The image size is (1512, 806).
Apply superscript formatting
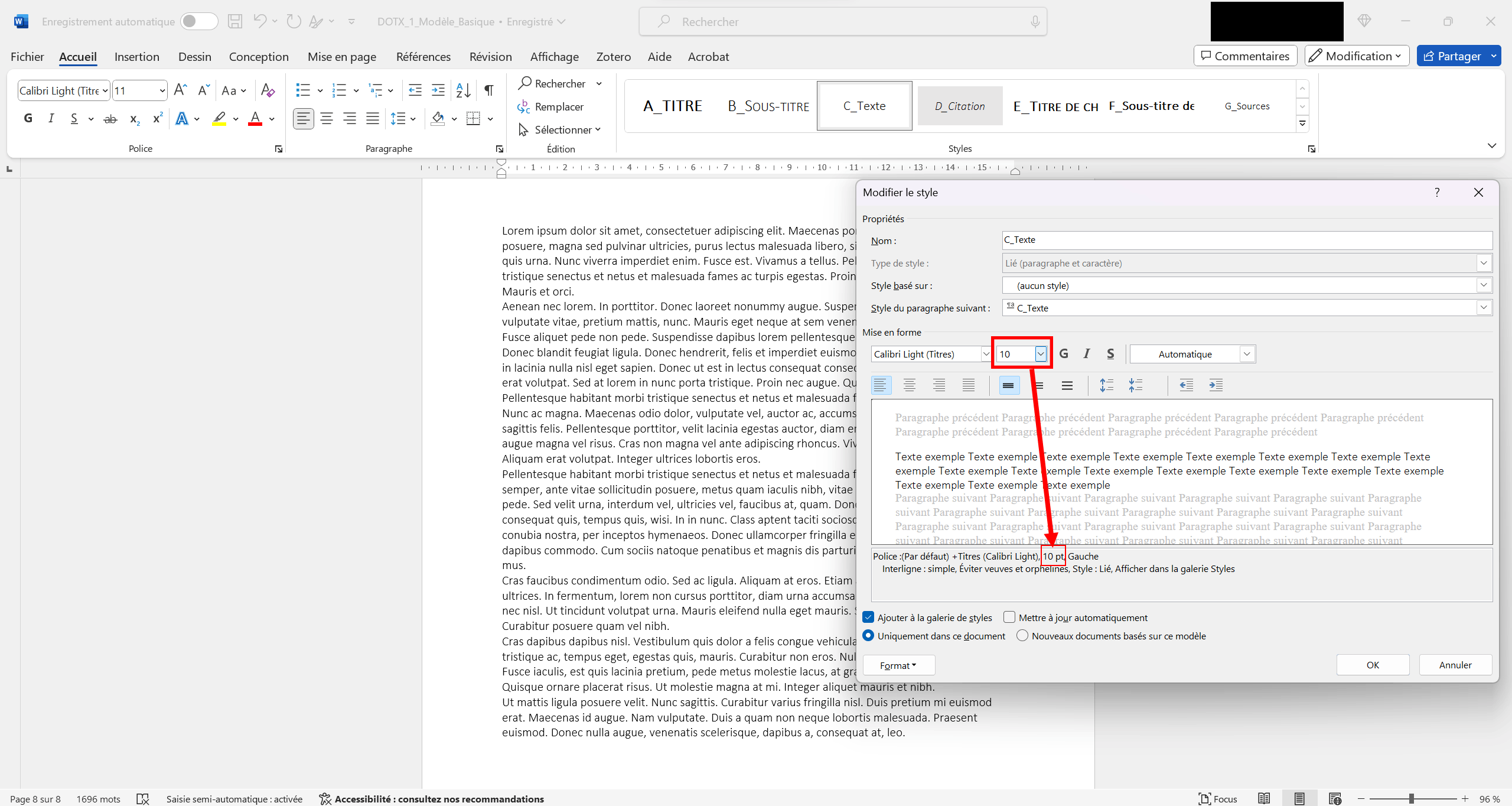click(158, 118)
